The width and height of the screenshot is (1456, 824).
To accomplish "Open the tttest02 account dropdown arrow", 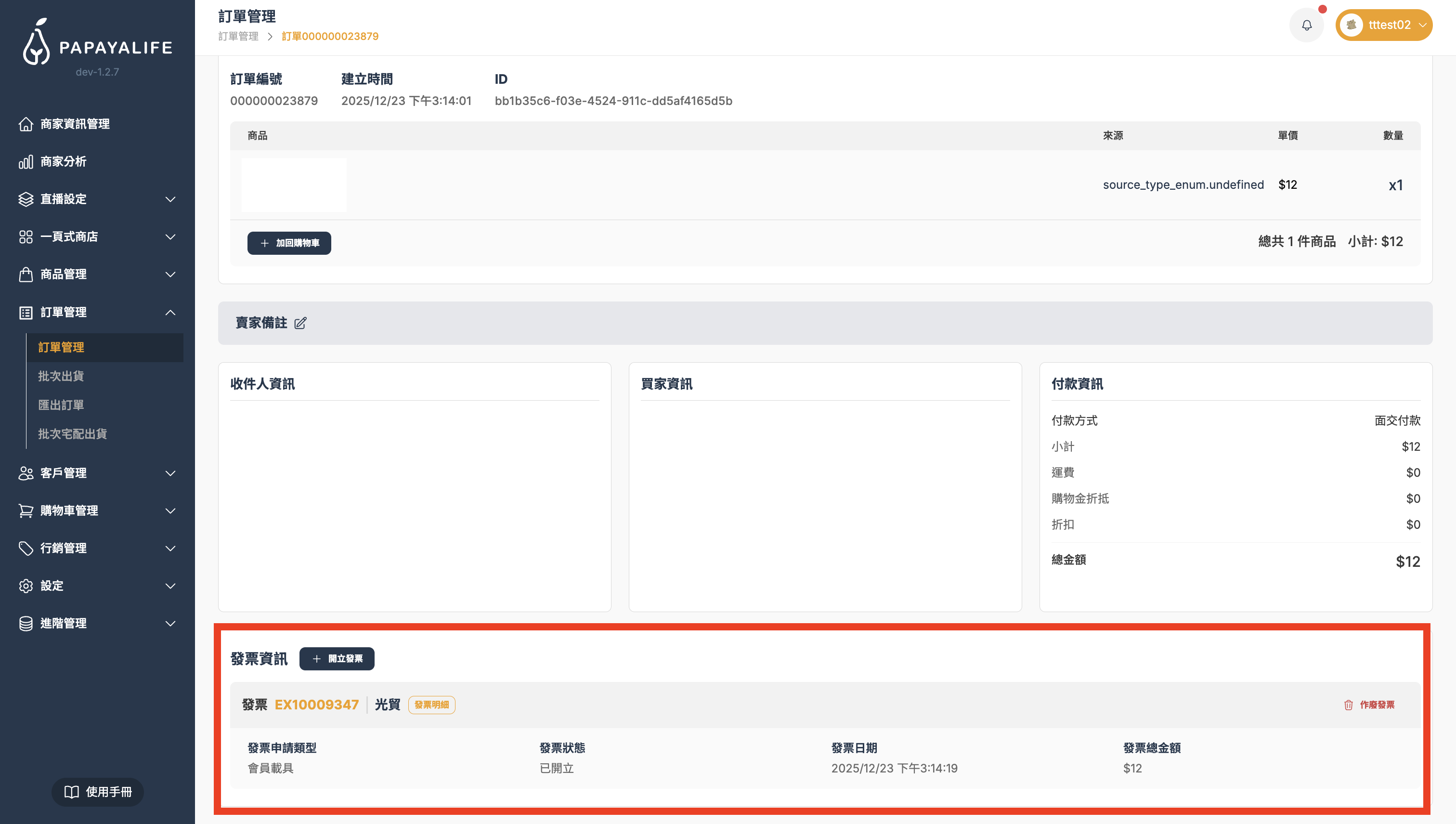I will coord(1422,26).
